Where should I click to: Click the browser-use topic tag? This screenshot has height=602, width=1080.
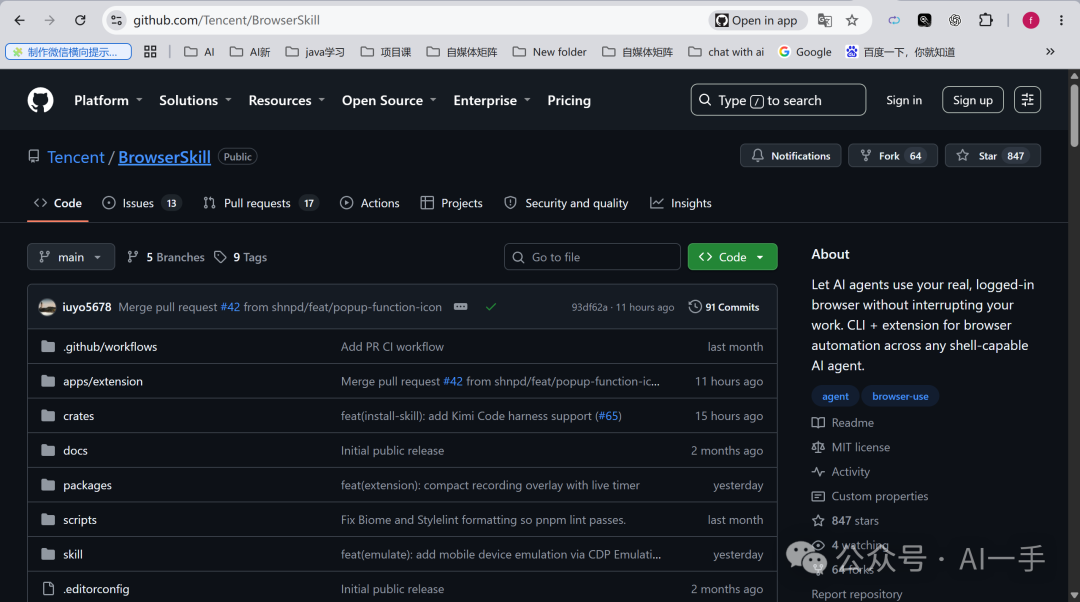900,396
